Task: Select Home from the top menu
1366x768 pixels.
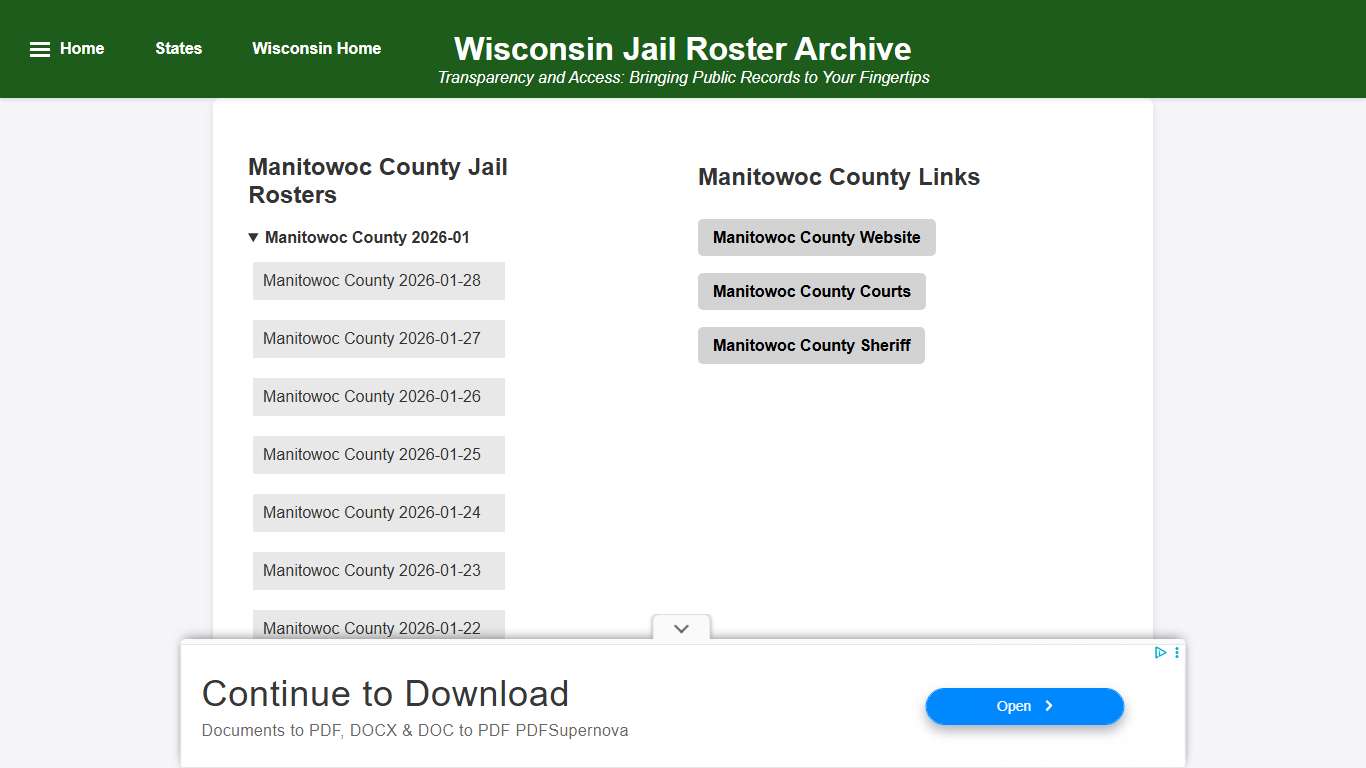Action: 82,48
